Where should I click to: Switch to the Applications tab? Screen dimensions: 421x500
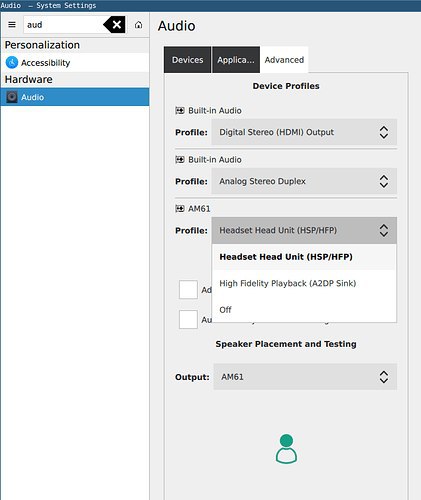point(236,60)
